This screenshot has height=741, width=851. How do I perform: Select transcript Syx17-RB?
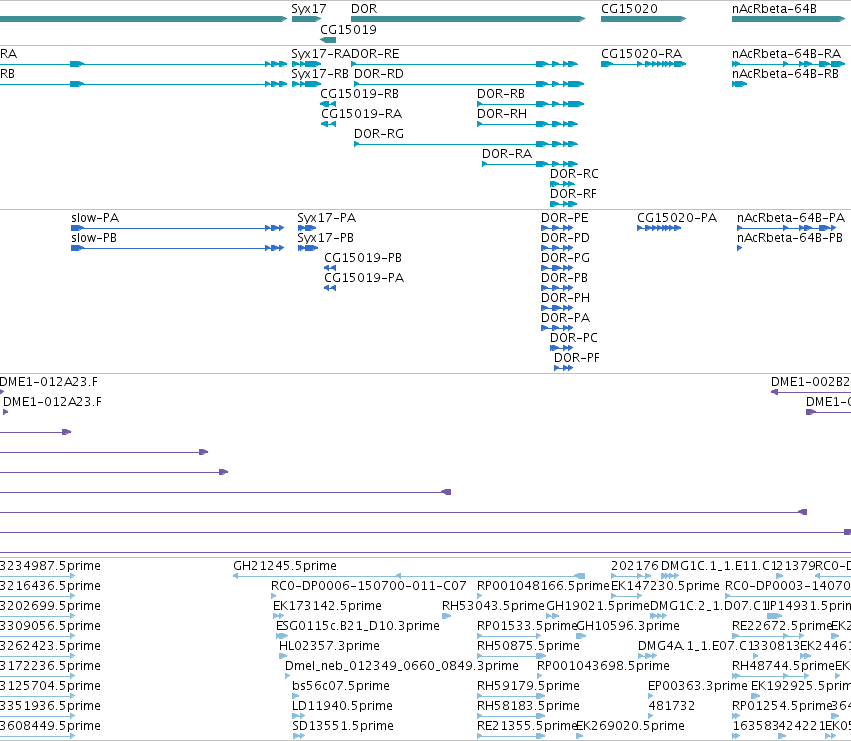point(320,74)
